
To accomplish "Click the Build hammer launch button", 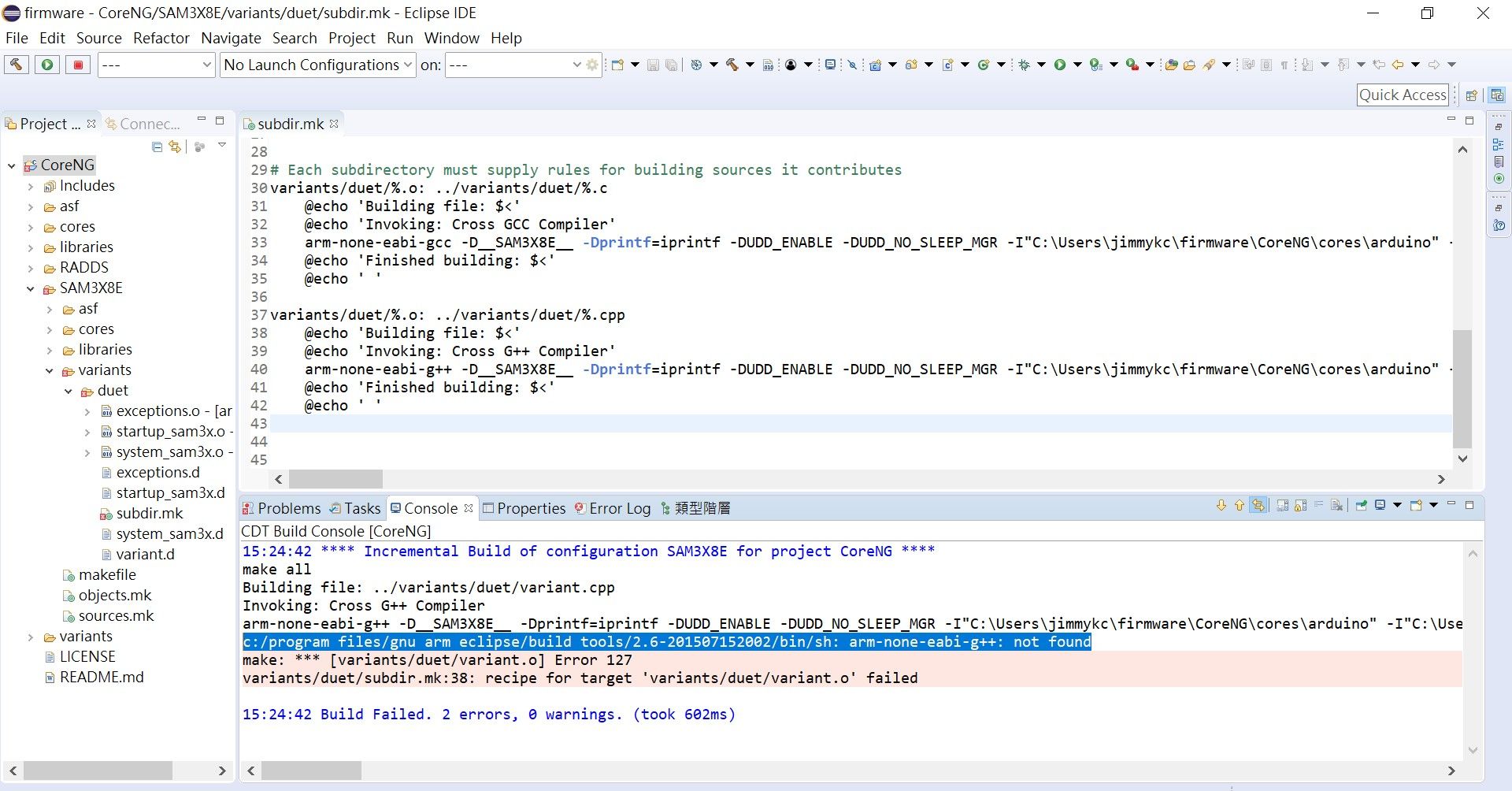I will point(17,65).
